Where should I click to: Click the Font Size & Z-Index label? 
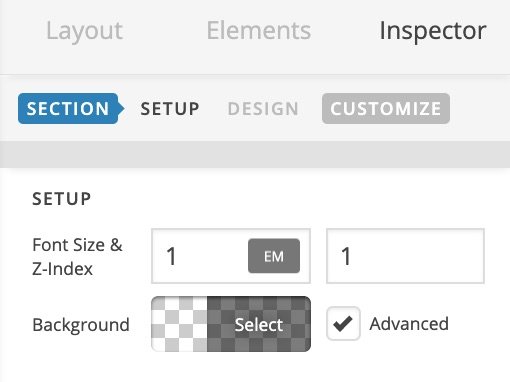tap(77, 257)
